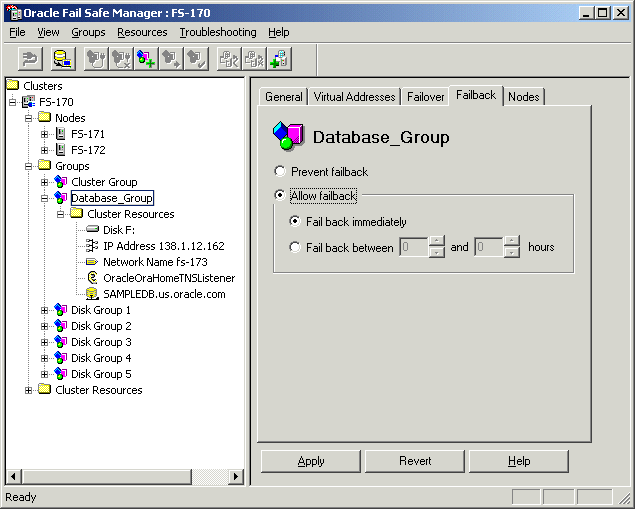This screenshot has width=635, height=509.
Task: Click the Nodes folder icon
Action: click(45, 117)
